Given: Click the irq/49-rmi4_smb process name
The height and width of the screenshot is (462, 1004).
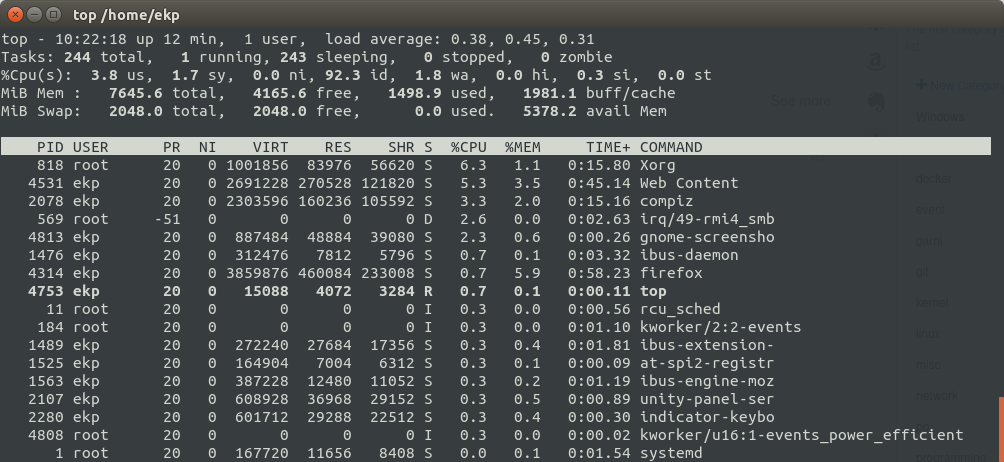Looking at the screenshot, I should (x=707, y=219).
